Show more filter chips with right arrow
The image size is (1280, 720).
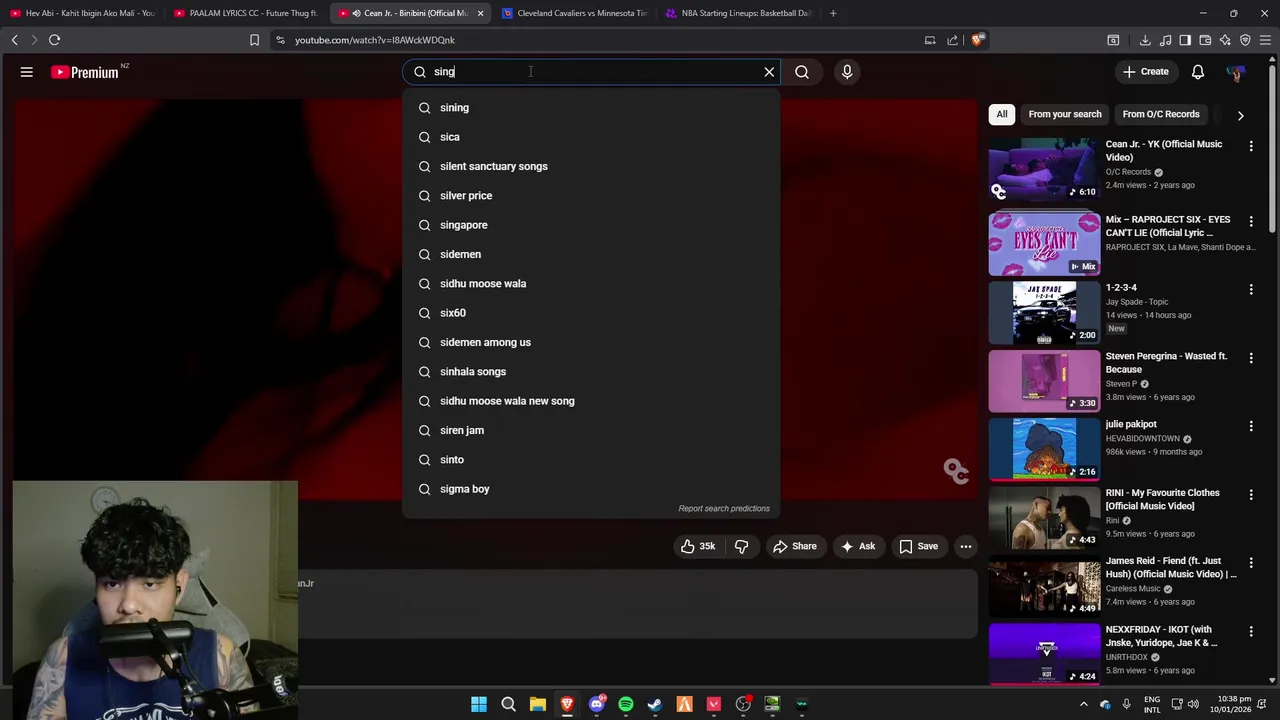point(1240,115)
